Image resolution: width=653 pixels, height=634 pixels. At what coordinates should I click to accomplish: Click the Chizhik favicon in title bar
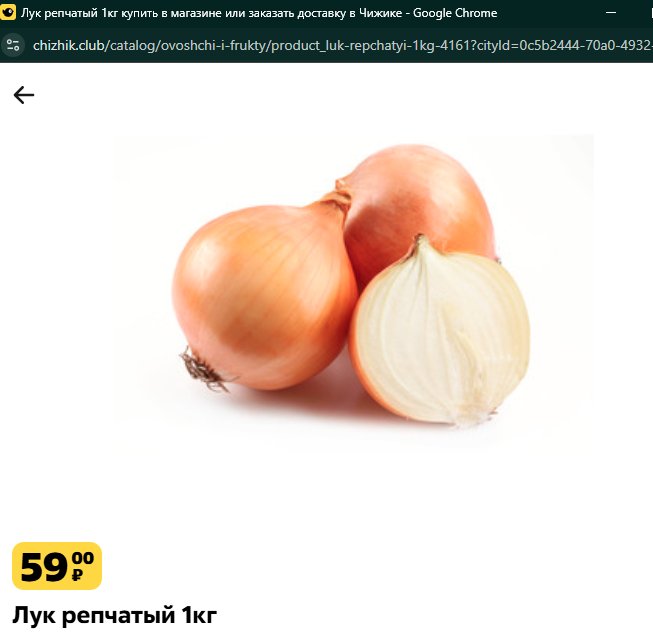8,12
